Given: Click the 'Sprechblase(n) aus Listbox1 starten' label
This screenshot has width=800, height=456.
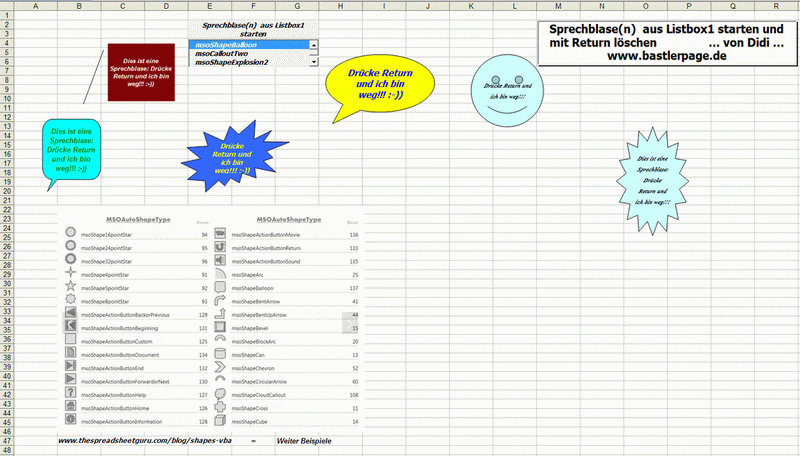Looking at the screenshot, I should (x=253, y=30).
